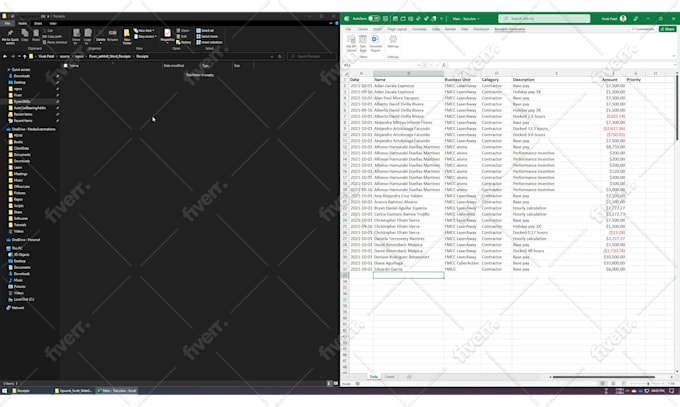The width and height of the screenshot is (680, 407).
Task: Click the Settings gear in Excel ribbon
Action: click(392, 41)
